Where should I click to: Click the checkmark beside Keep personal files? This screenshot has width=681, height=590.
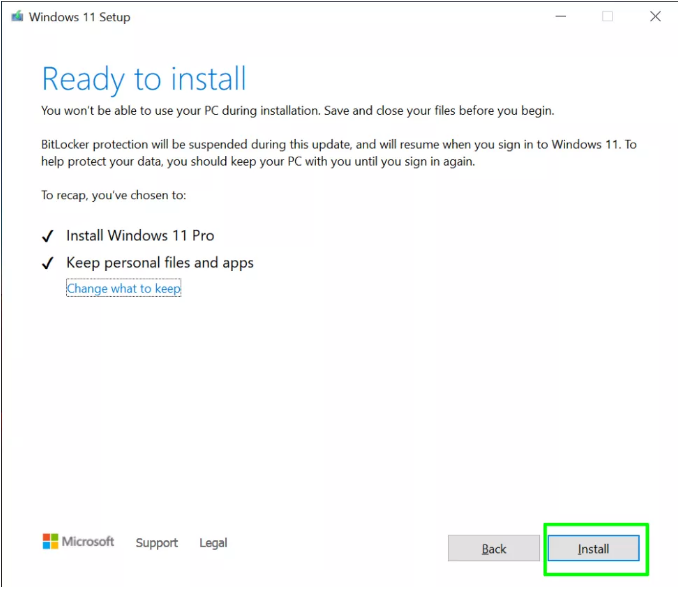click(x=48, y=264)
